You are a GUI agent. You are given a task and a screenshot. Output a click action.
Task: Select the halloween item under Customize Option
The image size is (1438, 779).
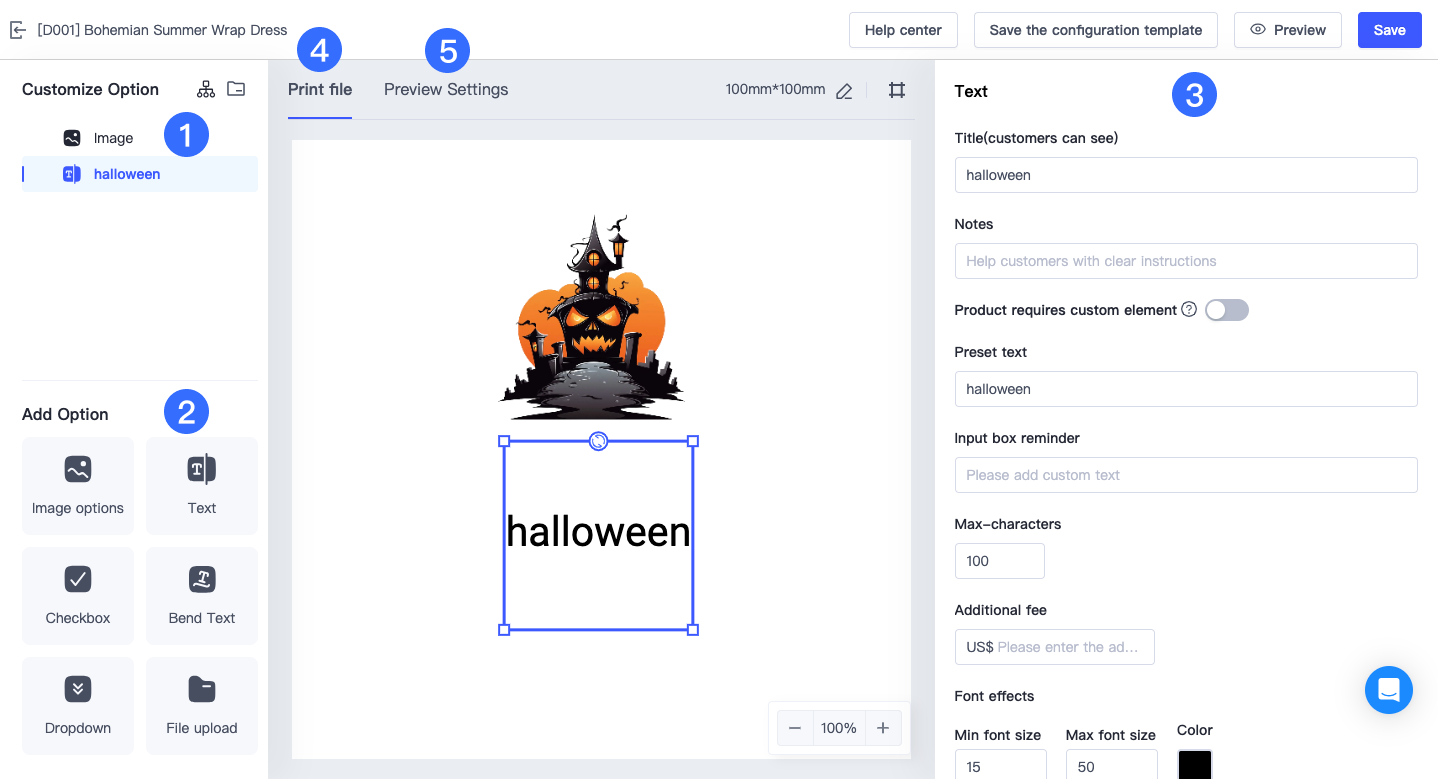[x=125, y=173]
